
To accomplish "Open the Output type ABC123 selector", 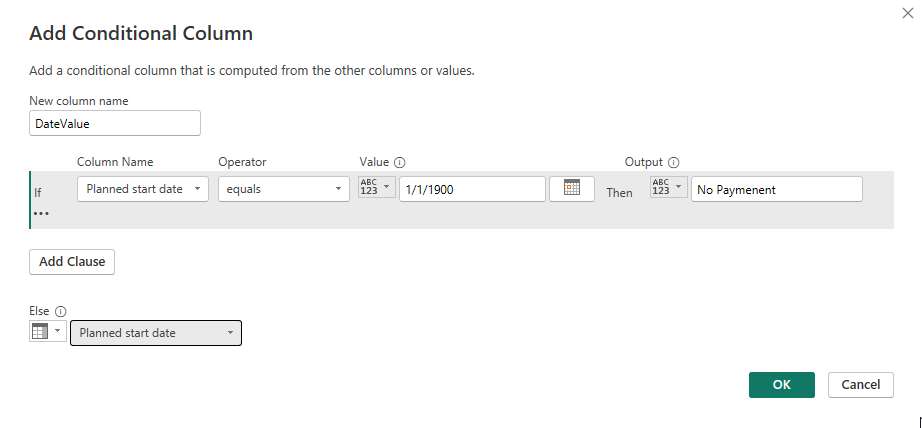I will (x=668, y=189).
